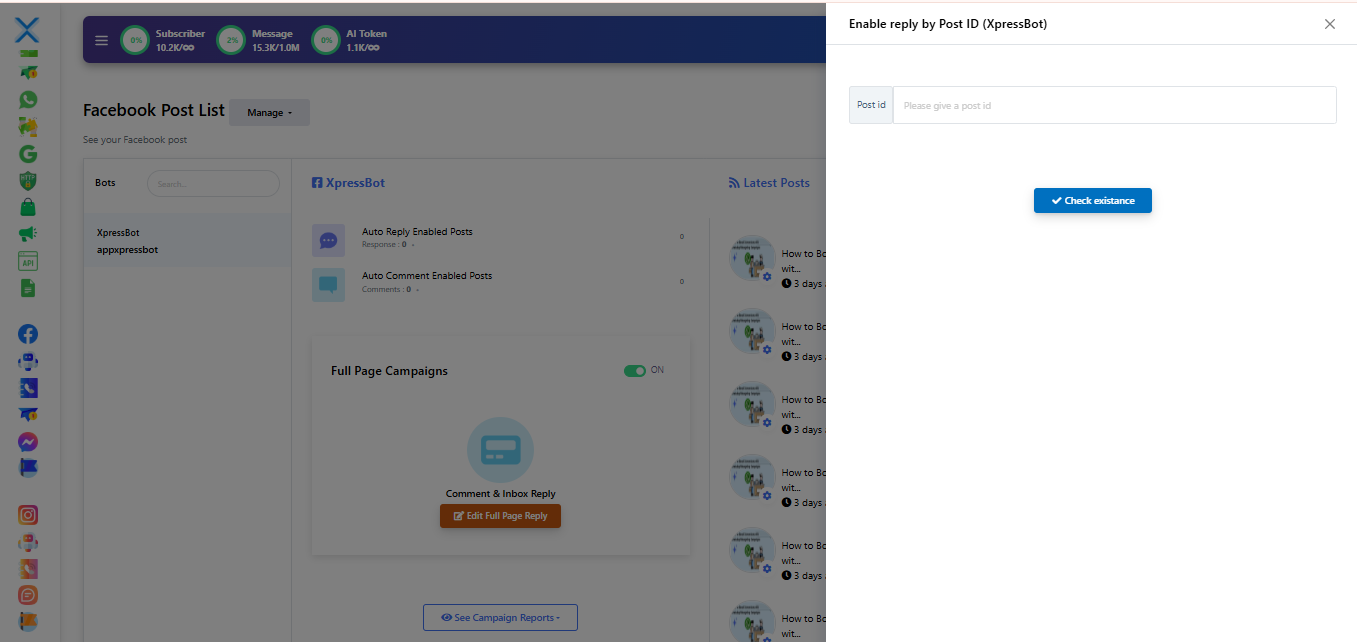Screen dimensions: 1357x642
Task: Open the See Campaign Reports dropdown
Action: 500,618
